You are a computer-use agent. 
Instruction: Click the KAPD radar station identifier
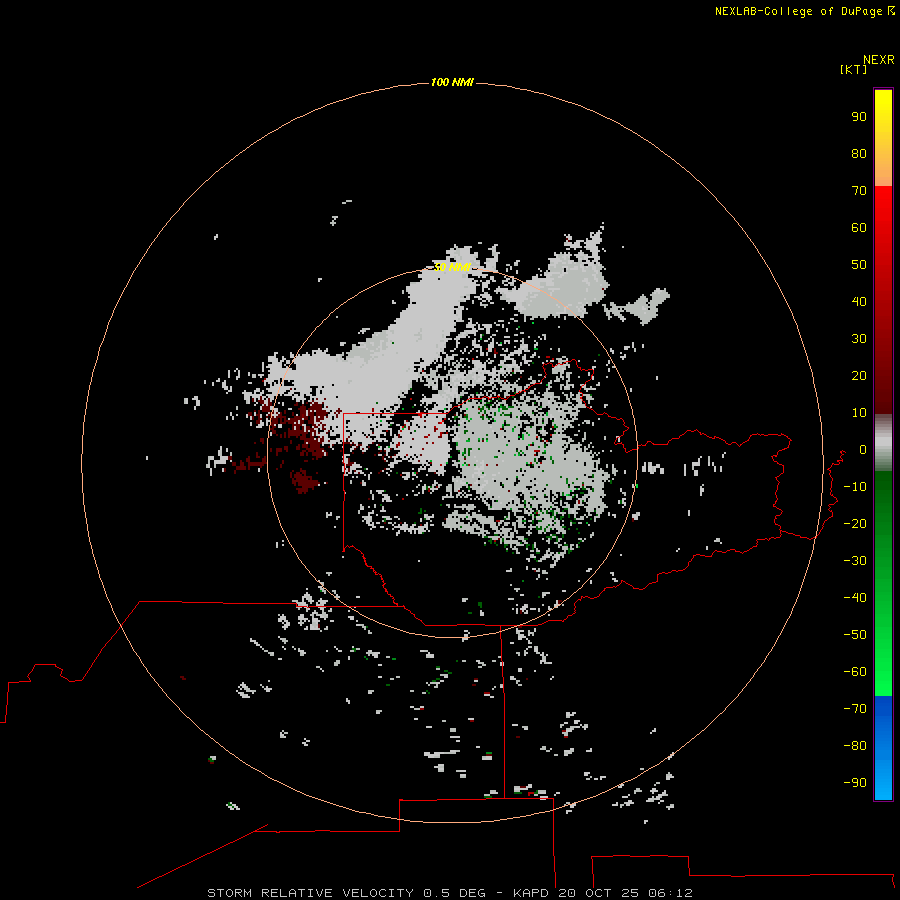coord(531,893)
